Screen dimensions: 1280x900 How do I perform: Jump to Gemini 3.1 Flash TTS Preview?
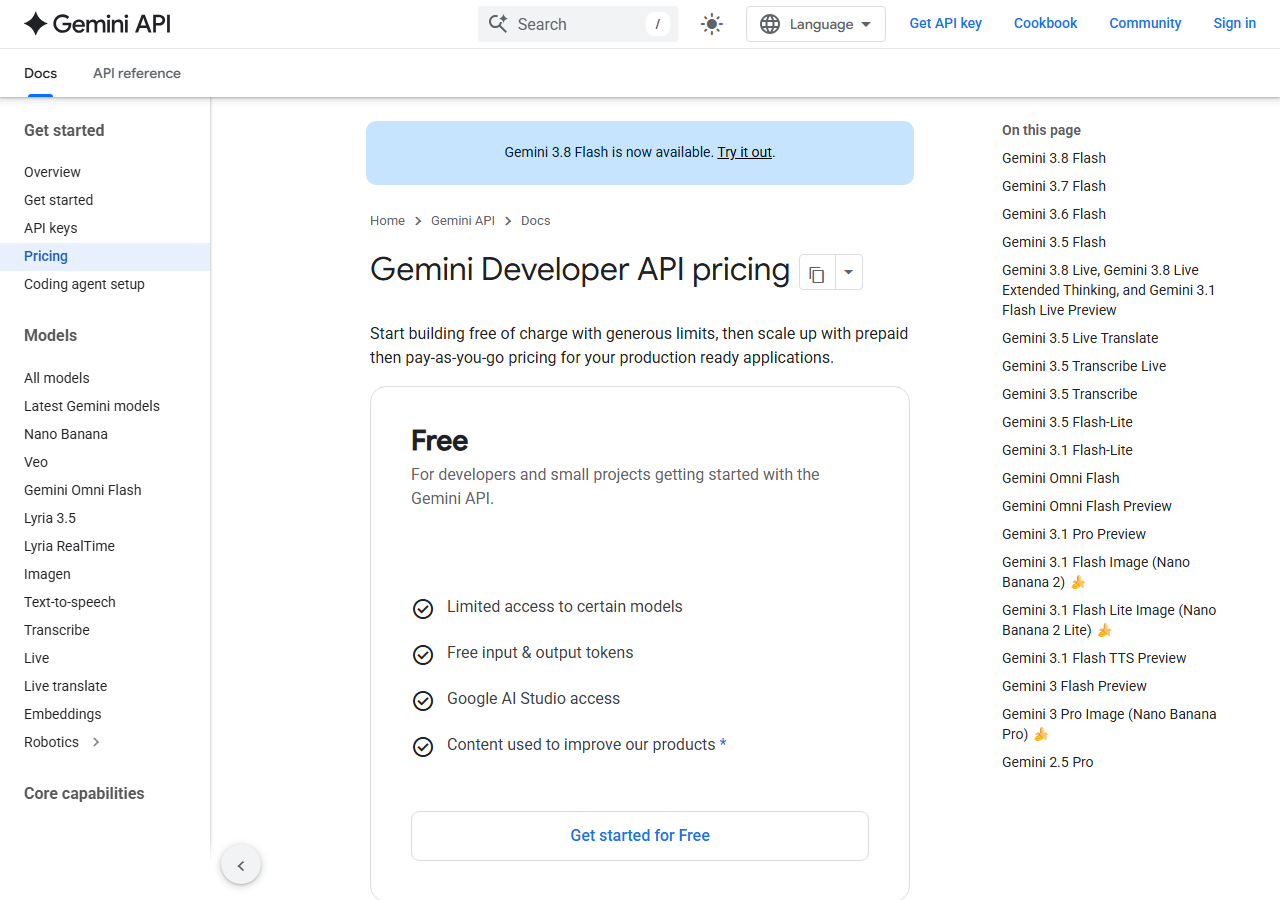1094,658
